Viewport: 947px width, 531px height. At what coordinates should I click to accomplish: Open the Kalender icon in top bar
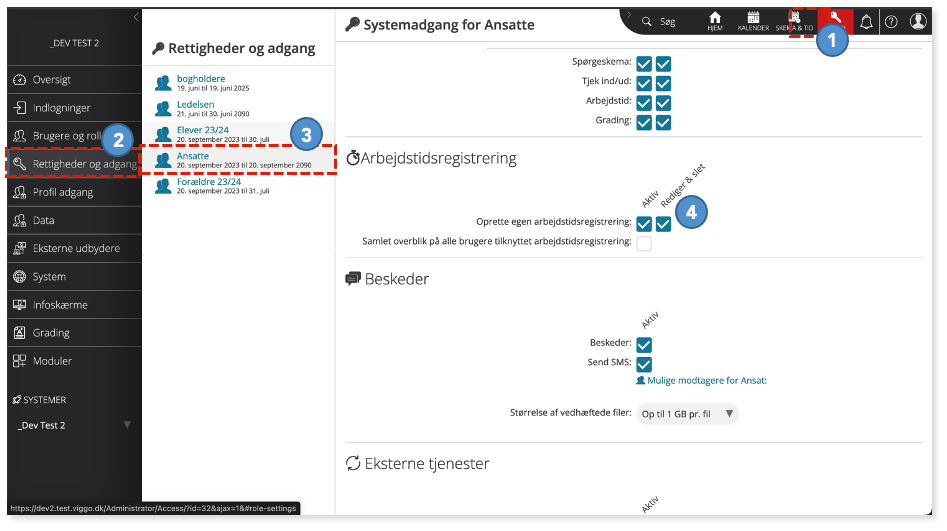tap(753, 21)
